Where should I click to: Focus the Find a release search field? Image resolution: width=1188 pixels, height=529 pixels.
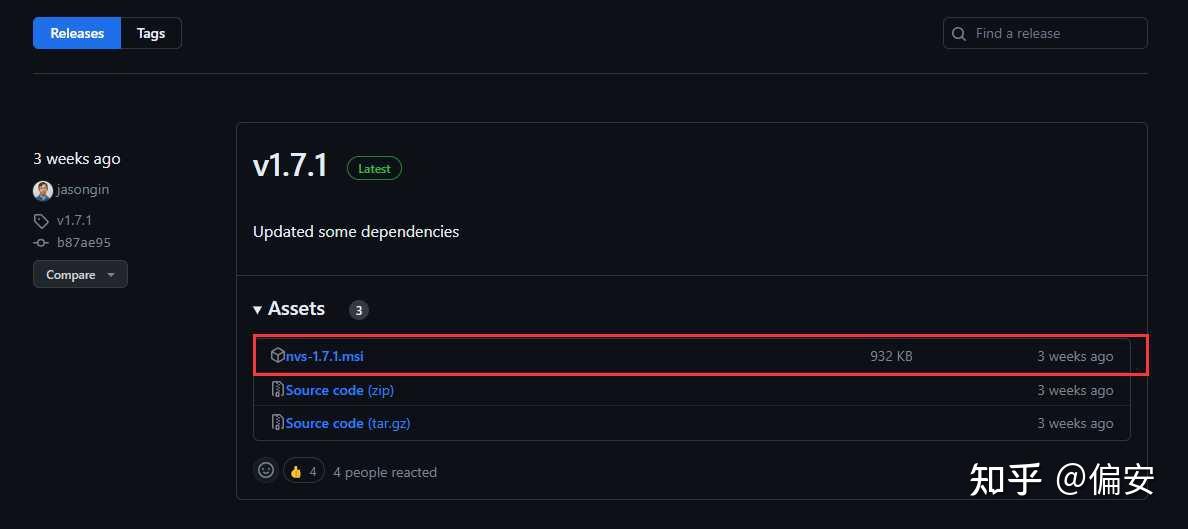[1055, 34]
